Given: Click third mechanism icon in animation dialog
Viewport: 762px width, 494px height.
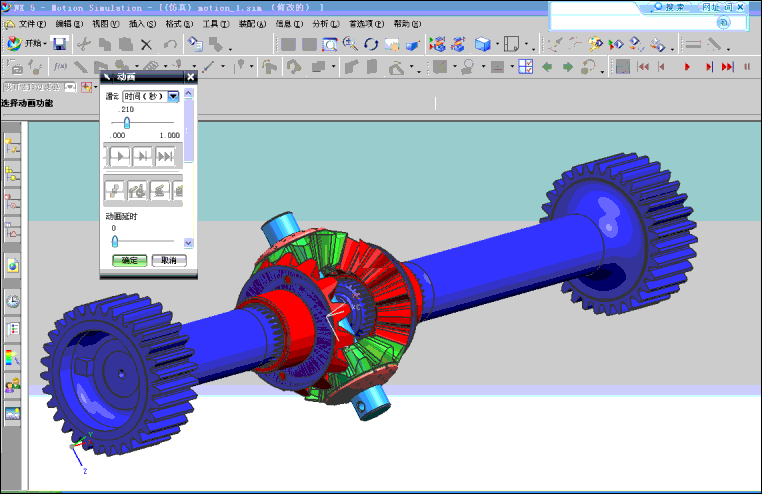Looking at the screenshot, I should (160, 190).
